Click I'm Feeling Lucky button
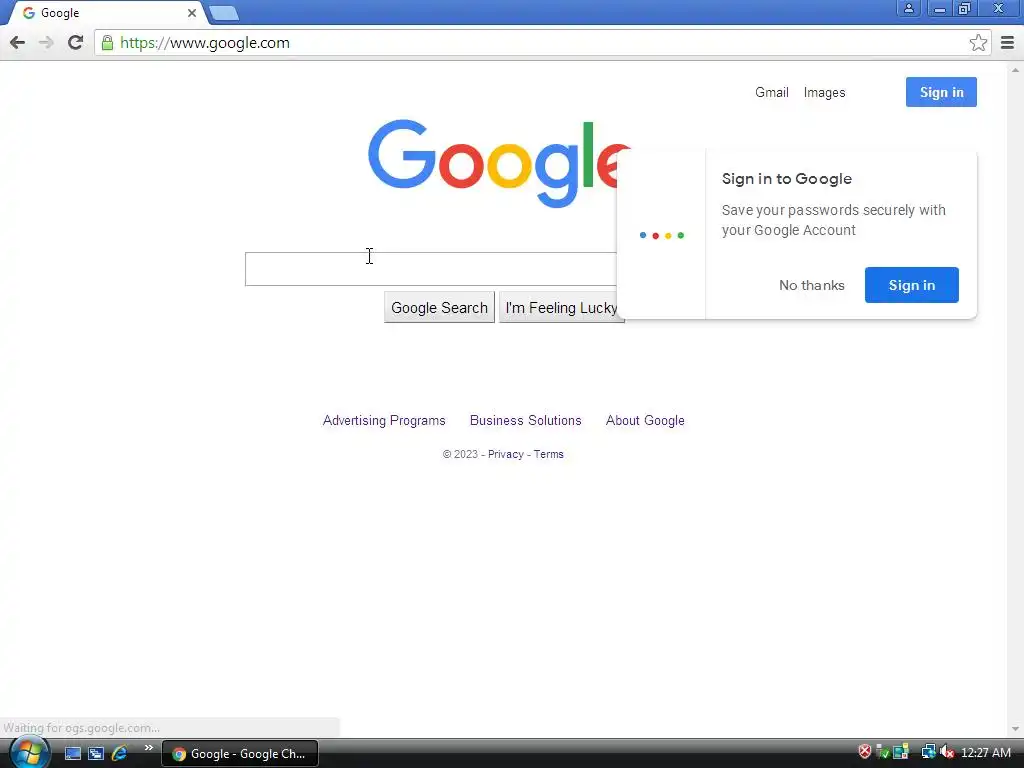This screenshot has height=768, width=1024. tap(561, 308)
